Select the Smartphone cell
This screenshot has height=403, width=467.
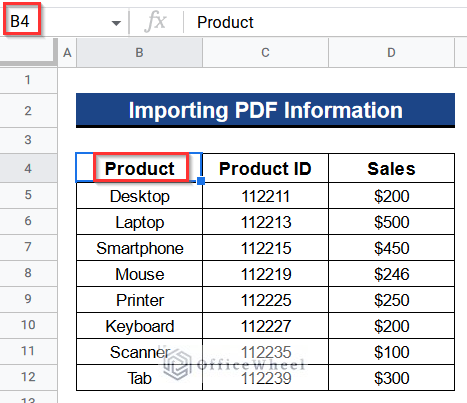(139, 248)
